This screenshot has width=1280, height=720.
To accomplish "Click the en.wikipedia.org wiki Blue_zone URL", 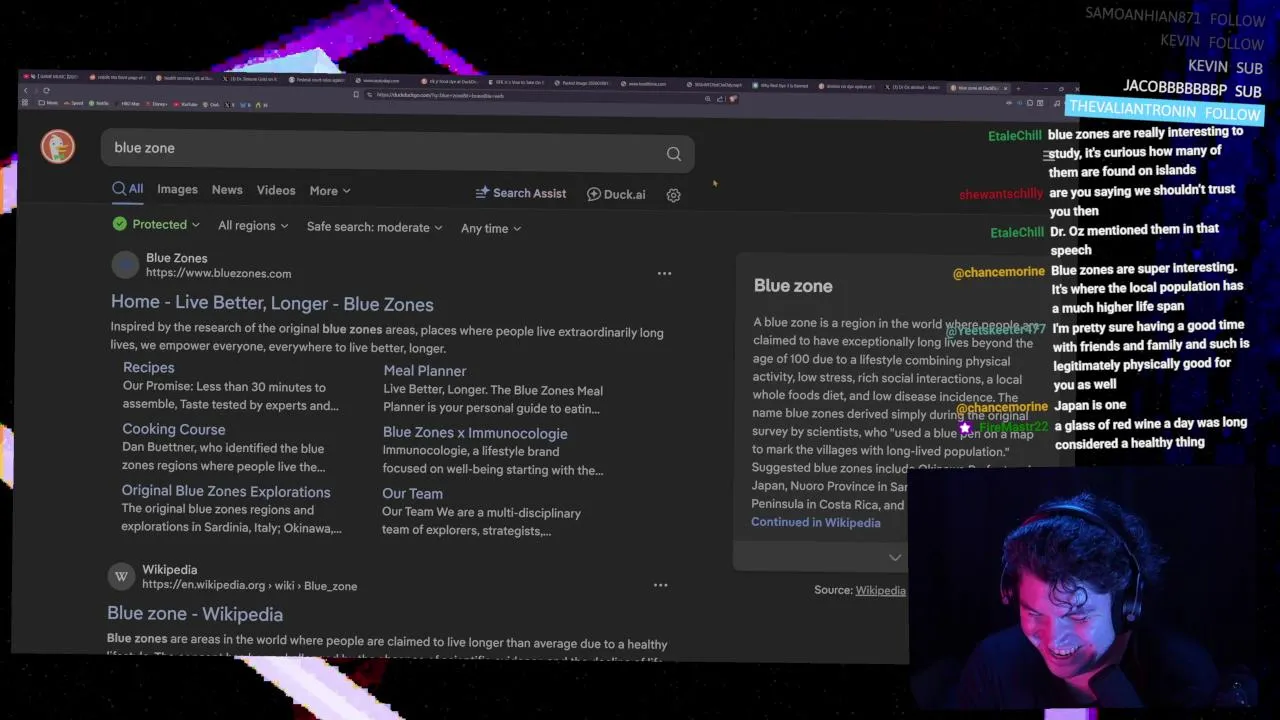I will tap(249, 585).
